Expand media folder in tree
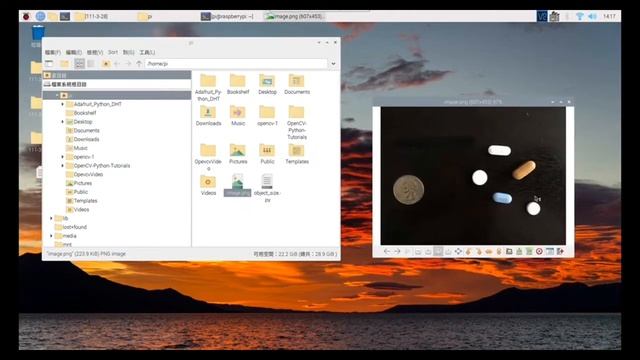The width and height of the screenshot is (640, 360). 51,236
